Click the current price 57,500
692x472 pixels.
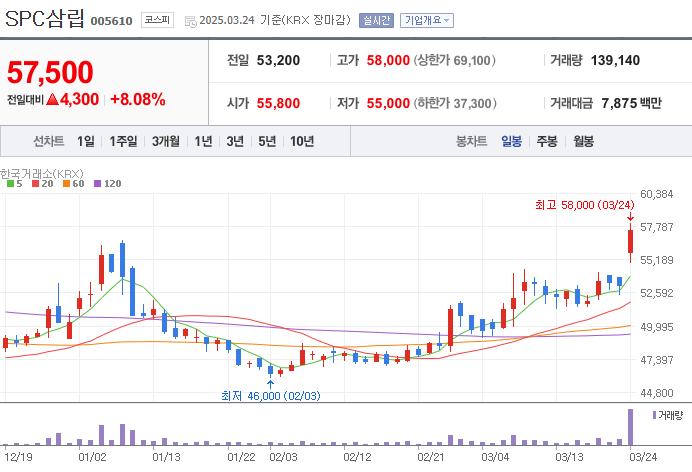click(x=50, y=72)
